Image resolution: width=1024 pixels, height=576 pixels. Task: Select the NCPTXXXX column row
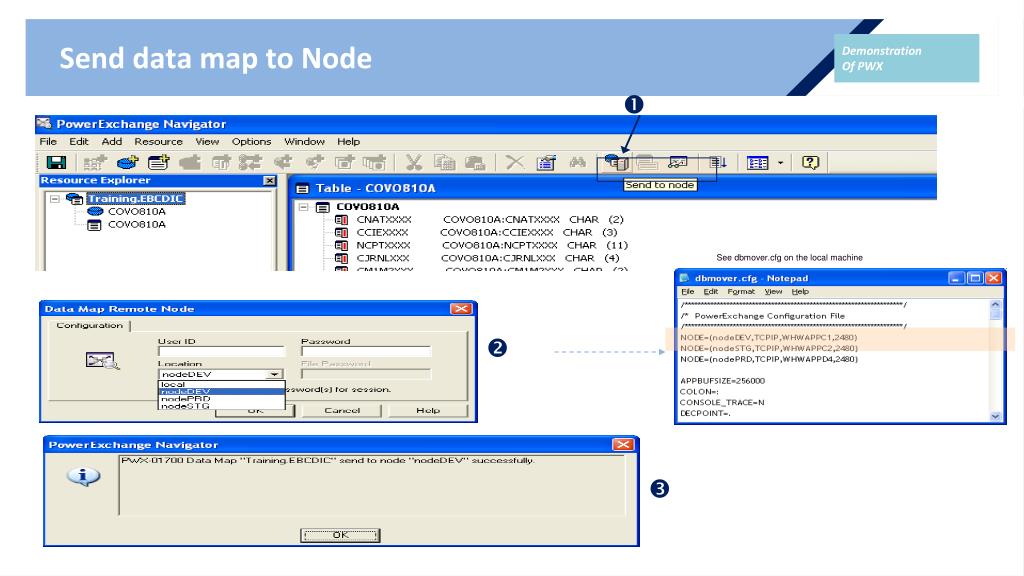[481, 246]
